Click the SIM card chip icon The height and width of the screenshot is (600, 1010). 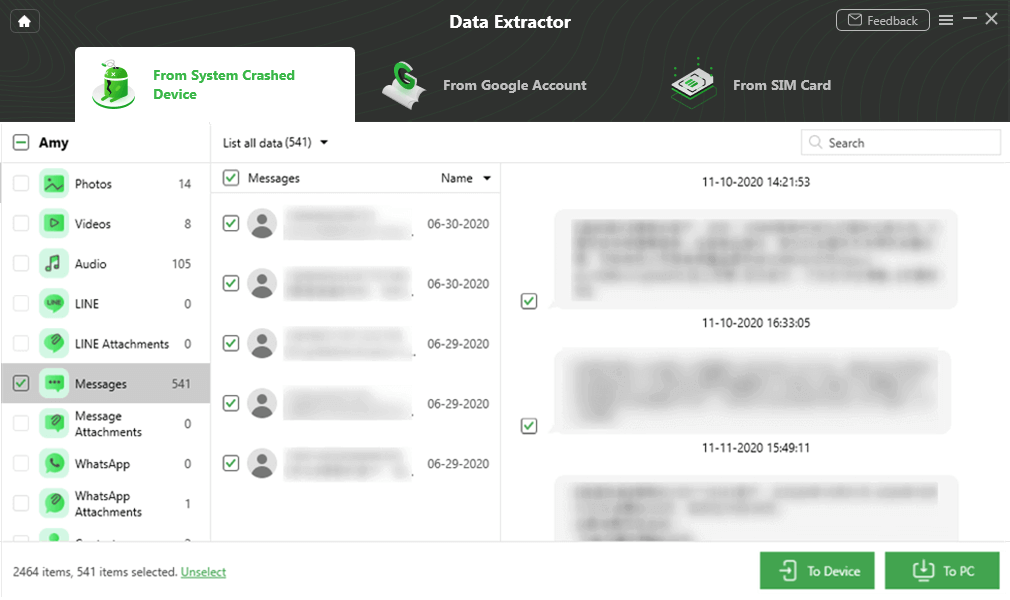pyautogui.click(x=694, y=84)
